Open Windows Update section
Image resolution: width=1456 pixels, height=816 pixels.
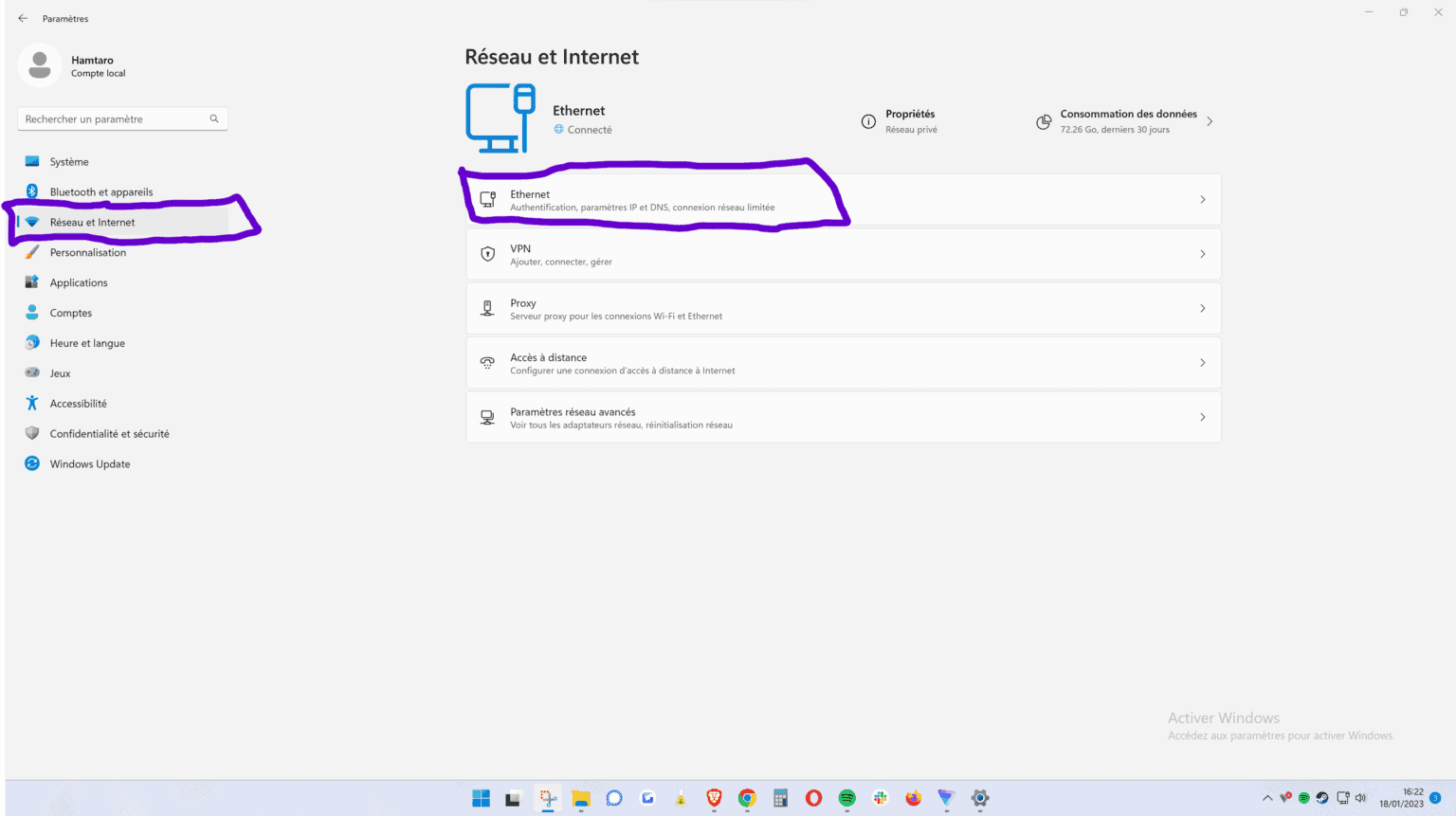point(90,463)
